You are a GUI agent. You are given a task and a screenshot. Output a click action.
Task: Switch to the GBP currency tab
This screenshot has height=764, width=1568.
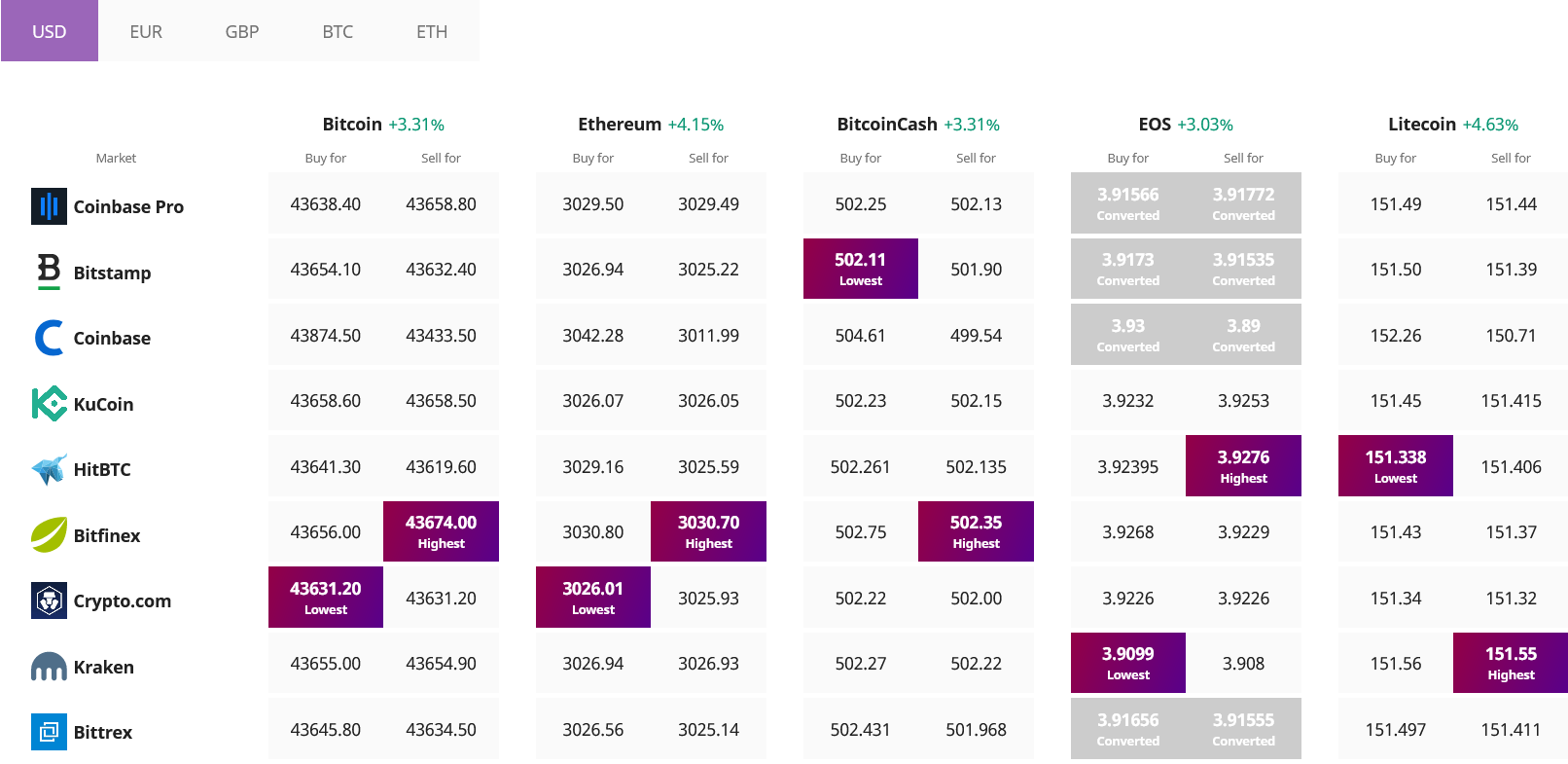tap(242, 31)
